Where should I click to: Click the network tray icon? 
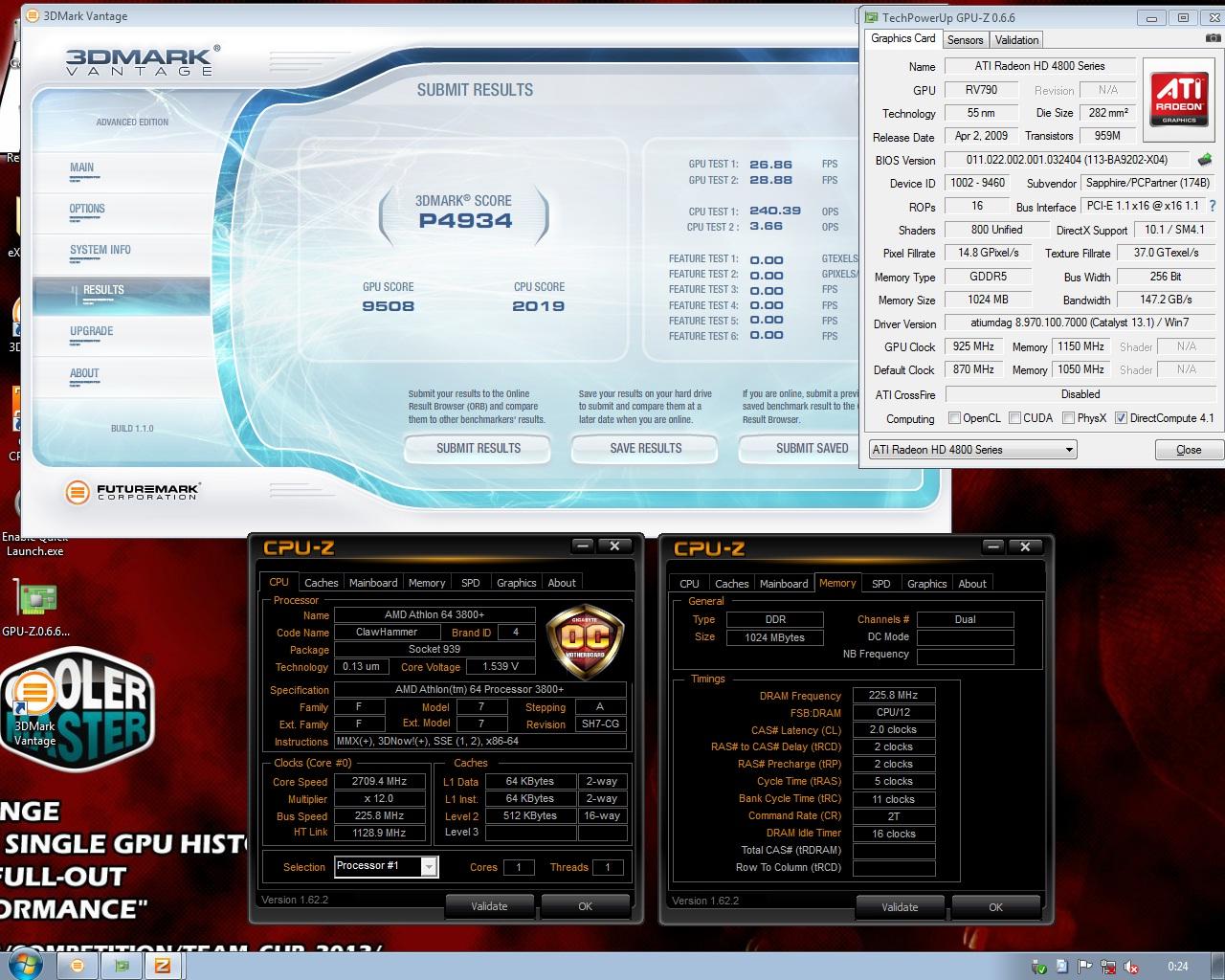click(1108, 967)
